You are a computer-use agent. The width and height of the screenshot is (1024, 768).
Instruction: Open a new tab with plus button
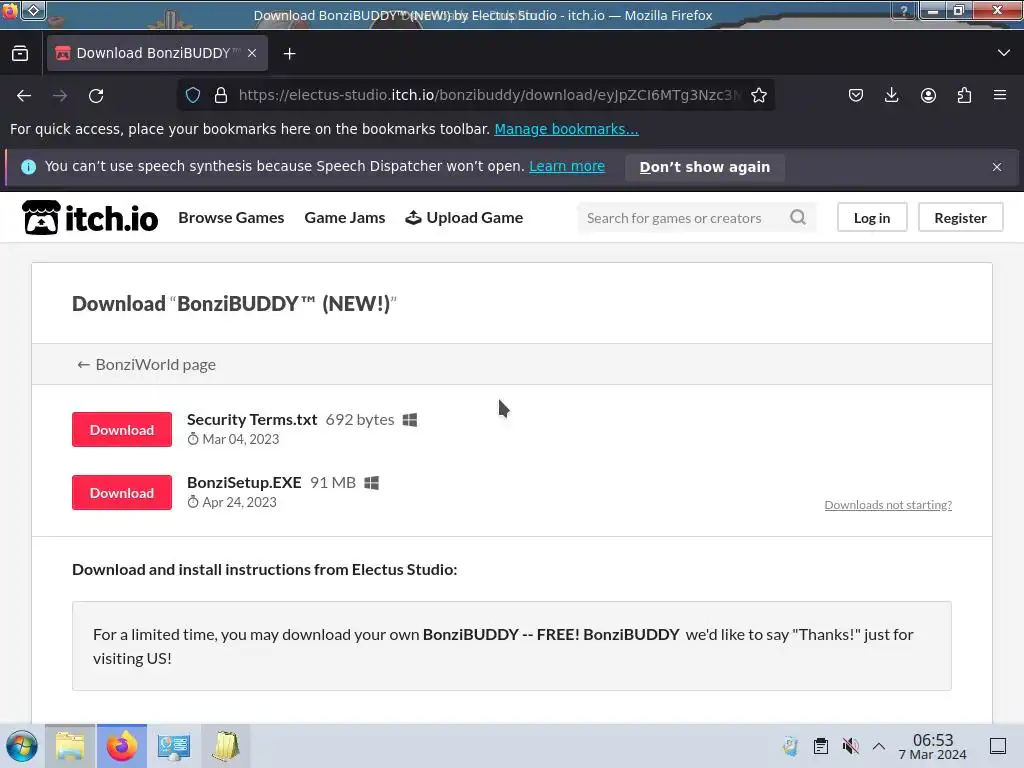click(289, 54)
